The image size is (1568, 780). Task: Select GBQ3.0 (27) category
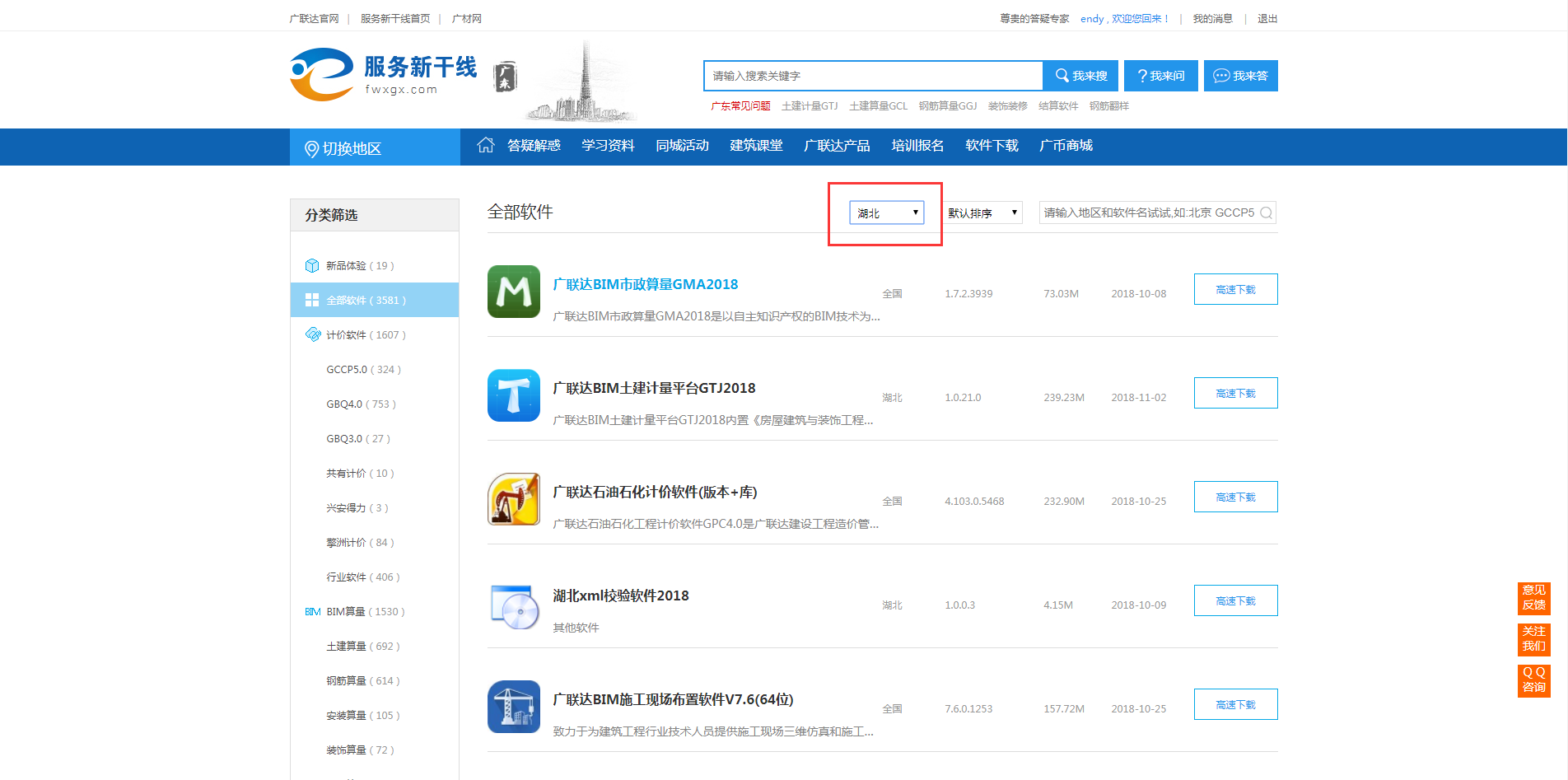[358, 439]
